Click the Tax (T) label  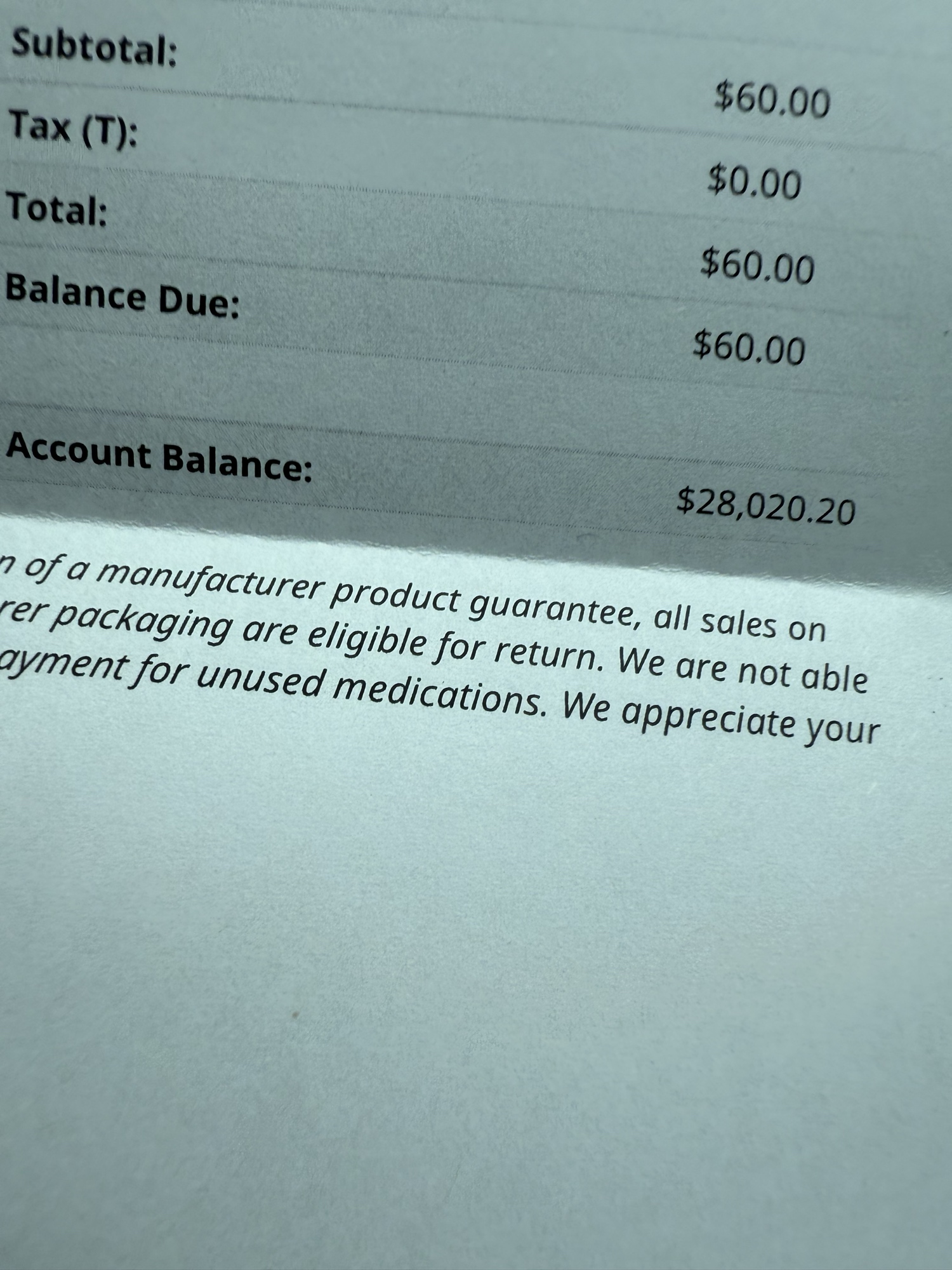tap(73, 127)
